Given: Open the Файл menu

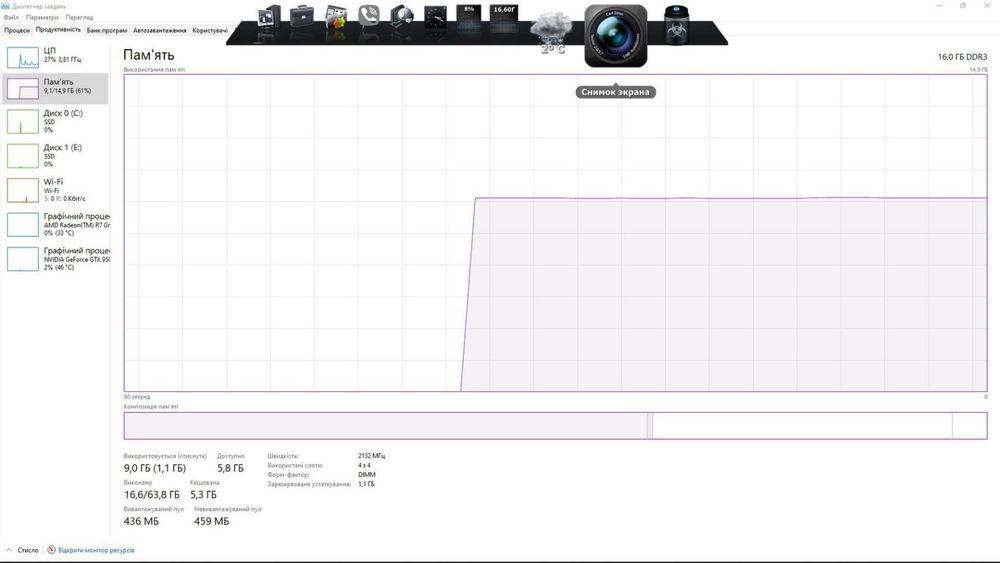Looking at the screenshot, I should [11, 17].
